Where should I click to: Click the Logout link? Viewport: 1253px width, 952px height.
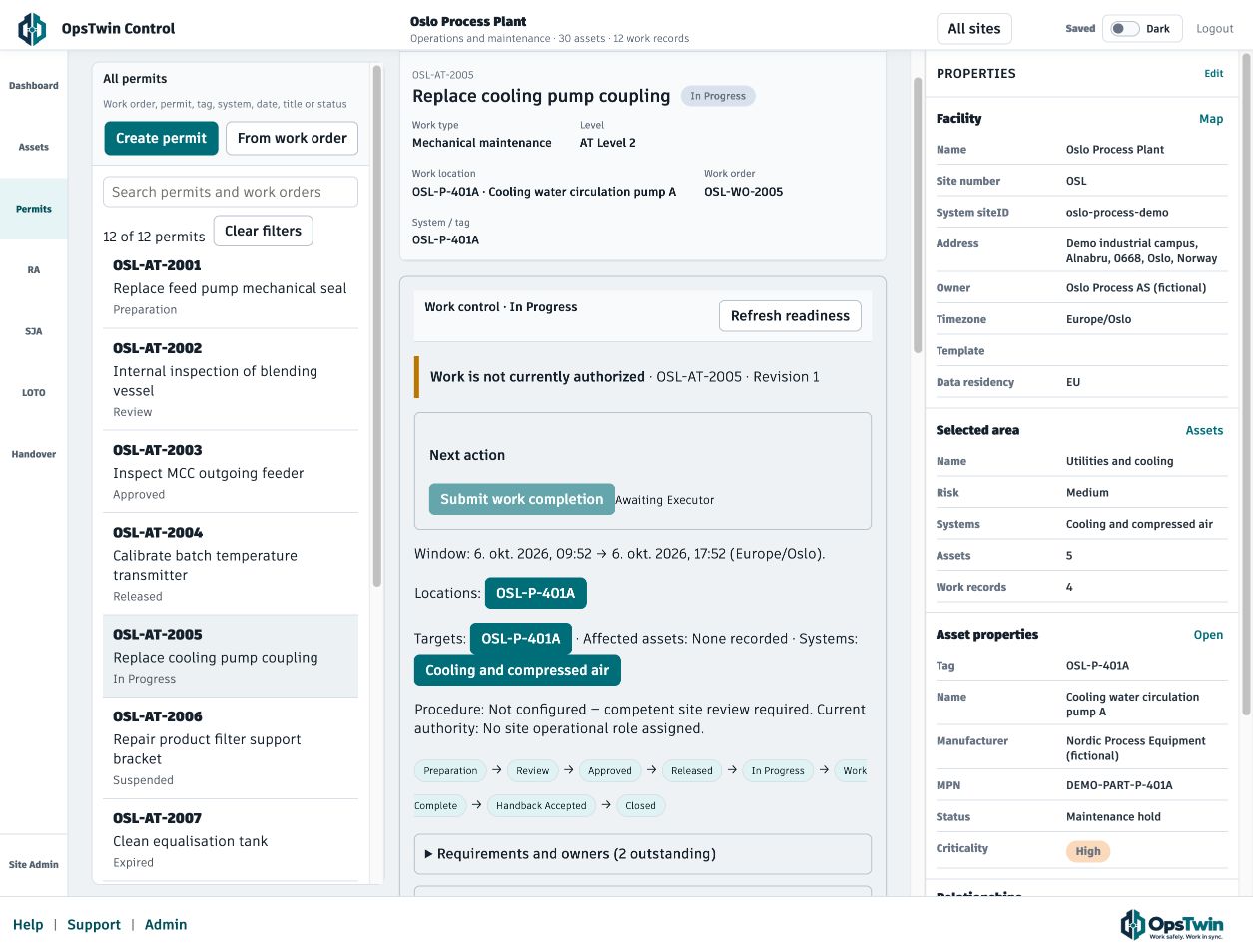pyautogui.click(x=1215, y=29)
